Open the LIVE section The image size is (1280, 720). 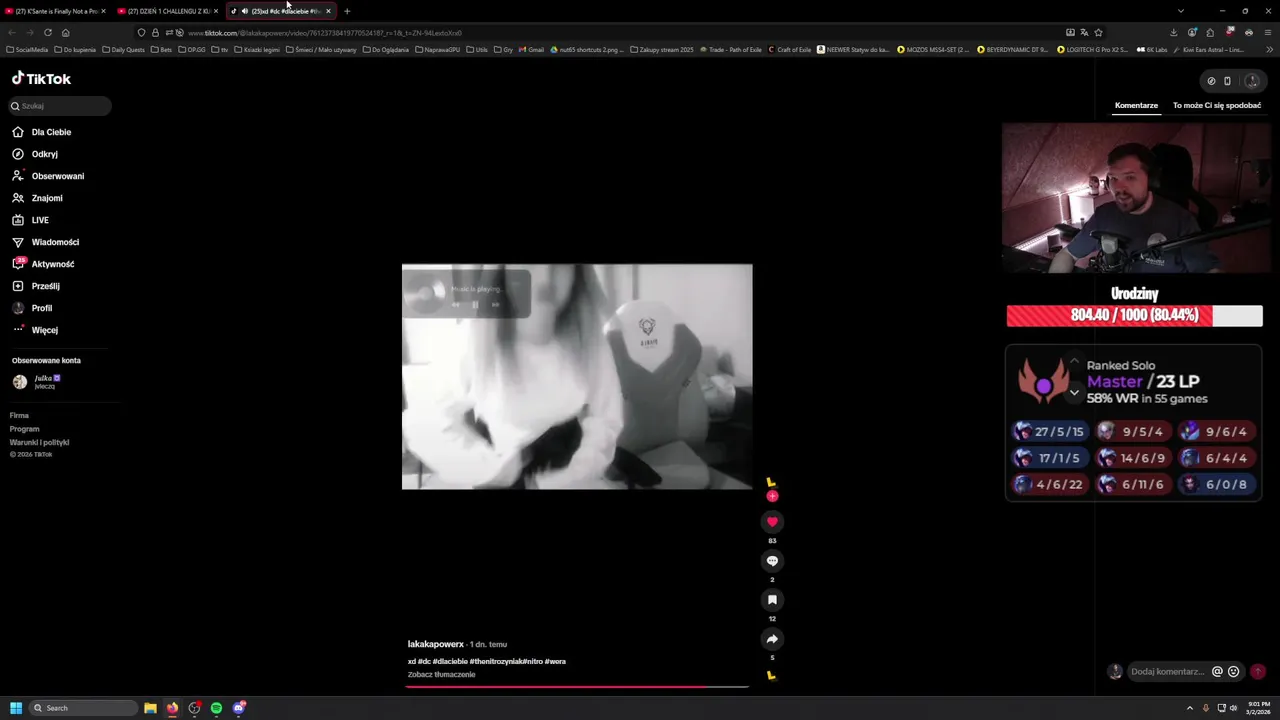click(31, 220)
